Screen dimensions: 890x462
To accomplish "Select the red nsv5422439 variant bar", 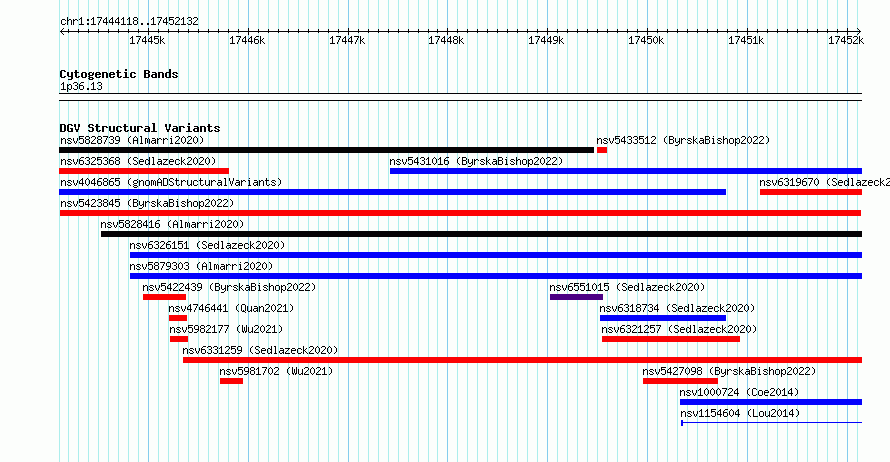I will click(x=165, y=297).
